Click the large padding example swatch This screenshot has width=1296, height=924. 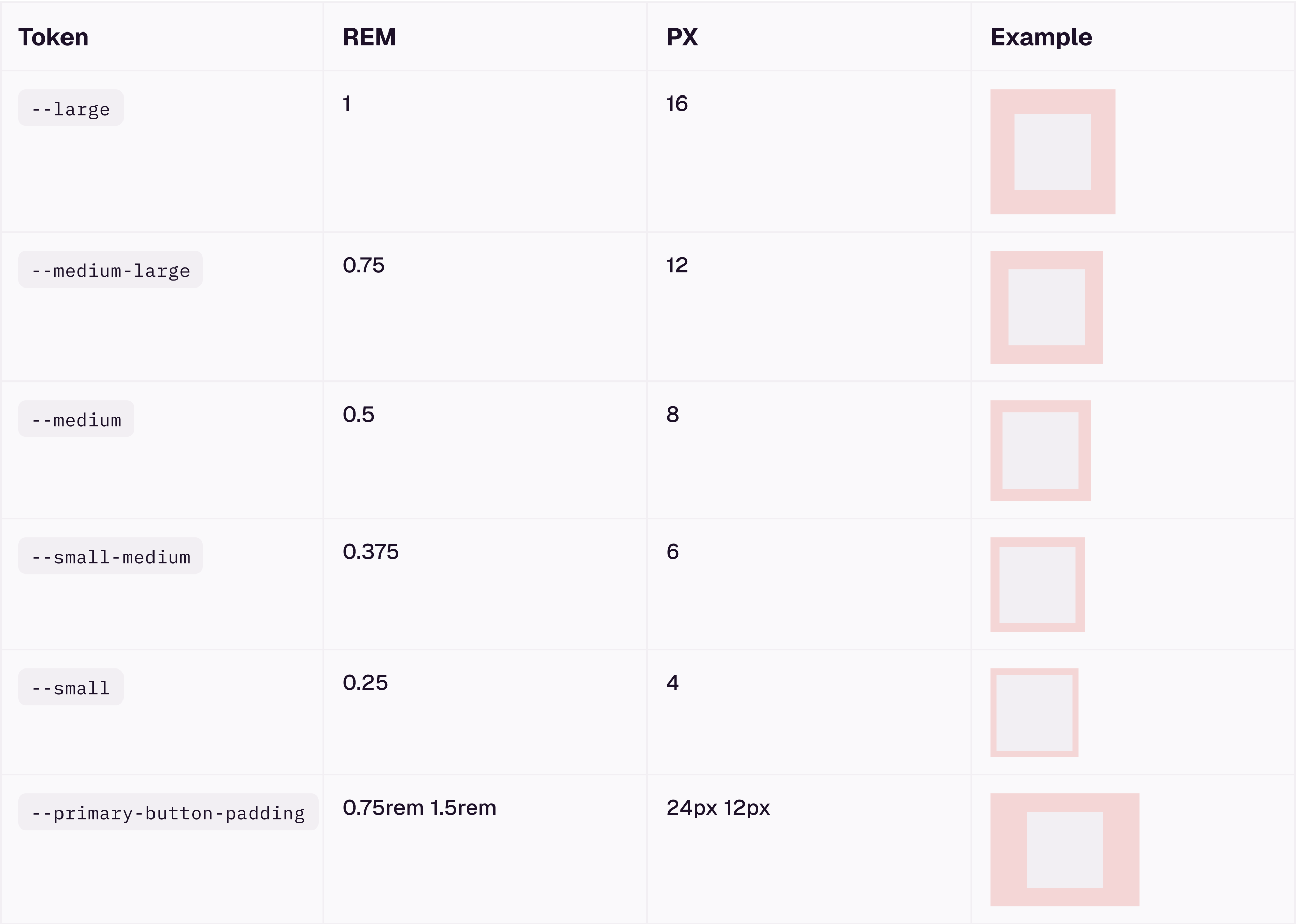(1053, 152)
